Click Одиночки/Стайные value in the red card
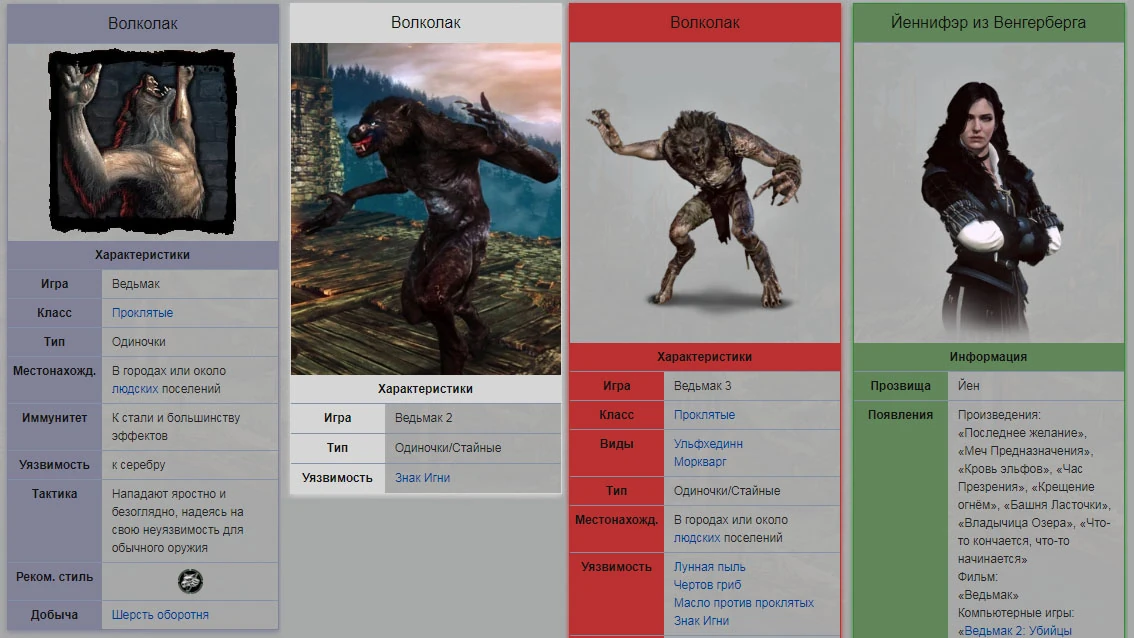Viewport: 1134px width, 638px height. pyautogui.click(x=727, y=490)
